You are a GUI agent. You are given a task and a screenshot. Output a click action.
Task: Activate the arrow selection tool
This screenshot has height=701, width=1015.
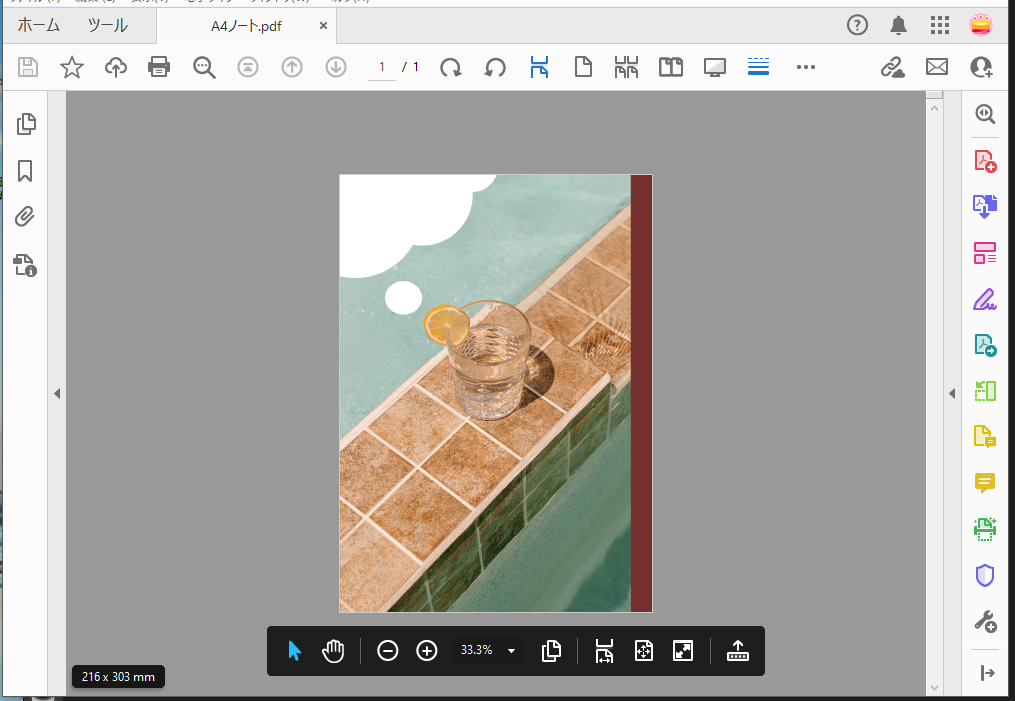coord(294,651)
